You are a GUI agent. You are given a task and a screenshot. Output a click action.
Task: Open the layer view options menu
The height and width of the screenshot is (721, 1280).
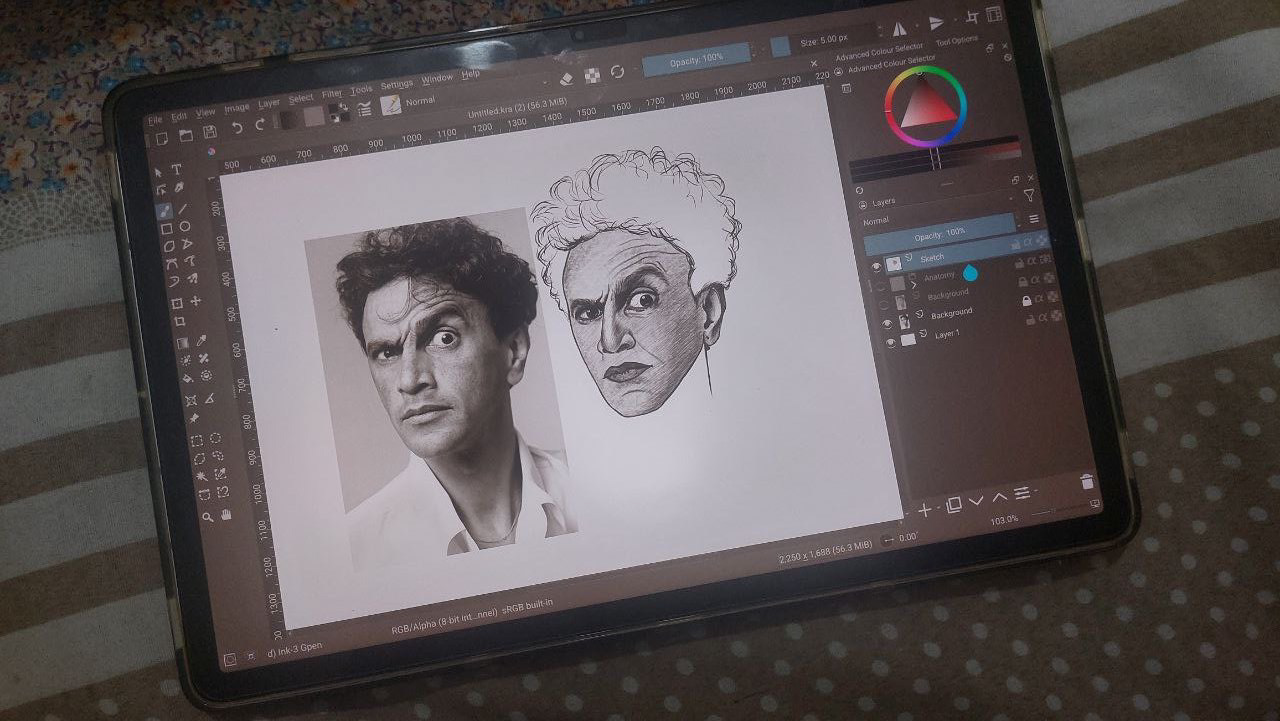1034,219
